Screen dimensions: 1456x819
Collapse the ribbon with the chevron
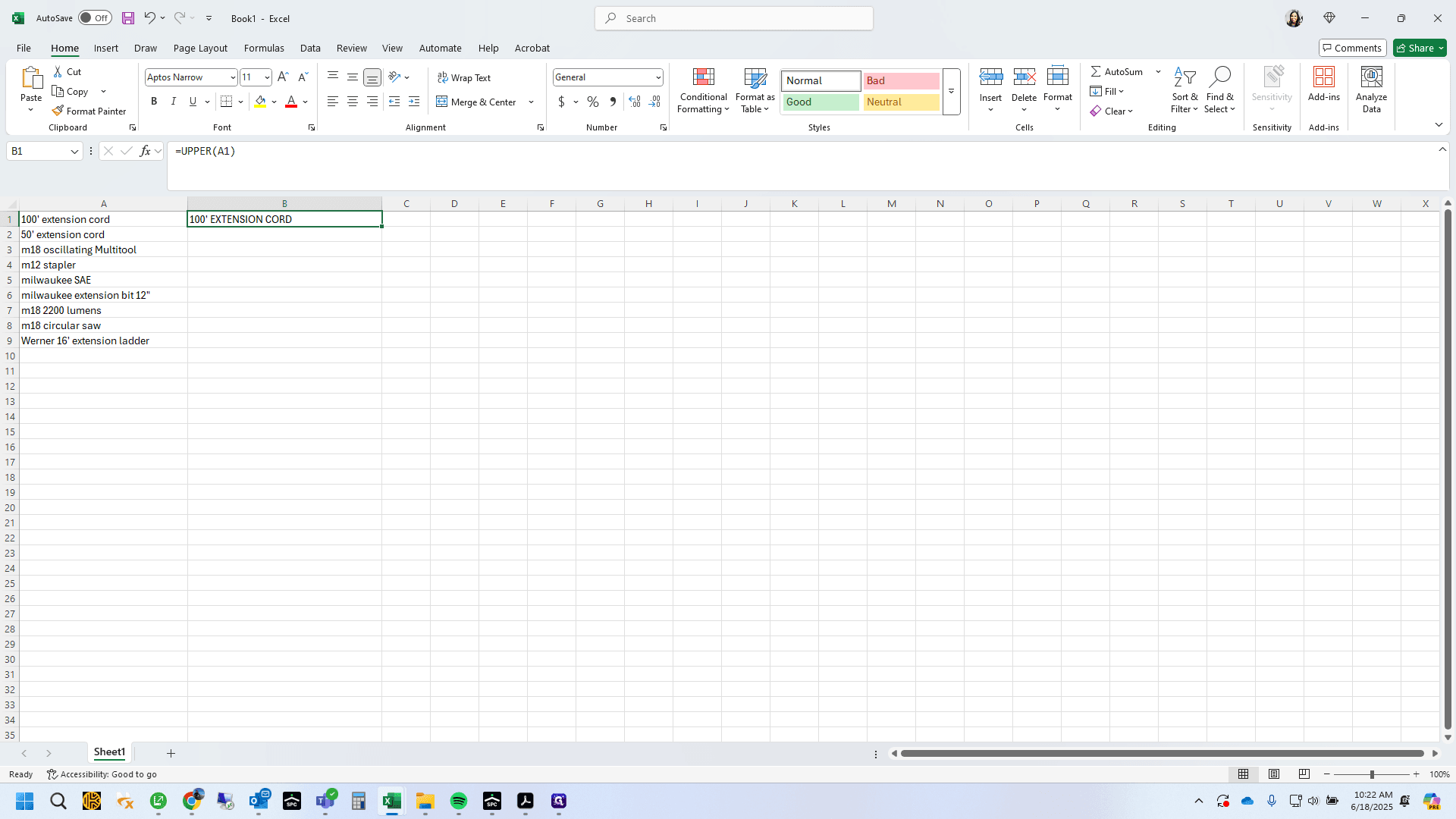pyautogui.click(x=1439, y=124)
